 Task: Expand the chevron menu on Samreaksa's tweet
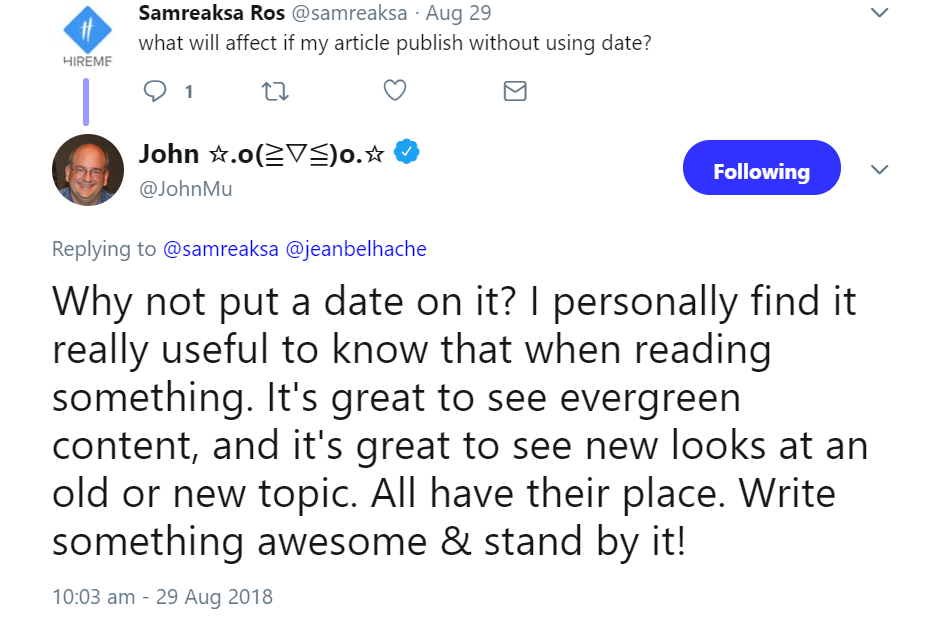880,14
